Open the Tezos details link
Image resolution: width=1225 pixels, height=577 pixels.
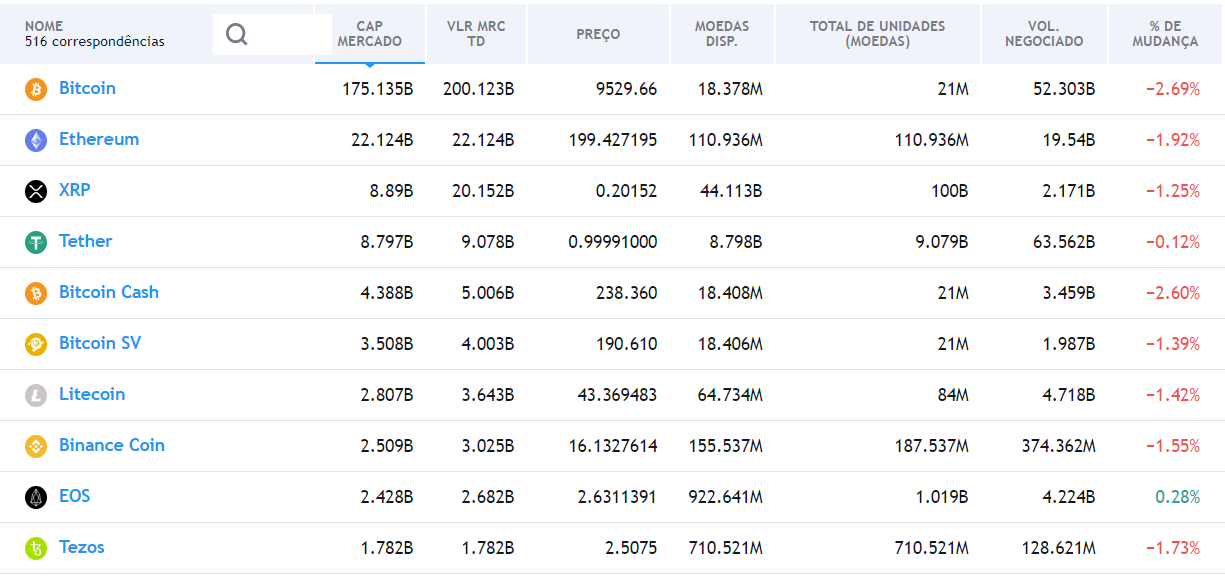tap(81, 547)
